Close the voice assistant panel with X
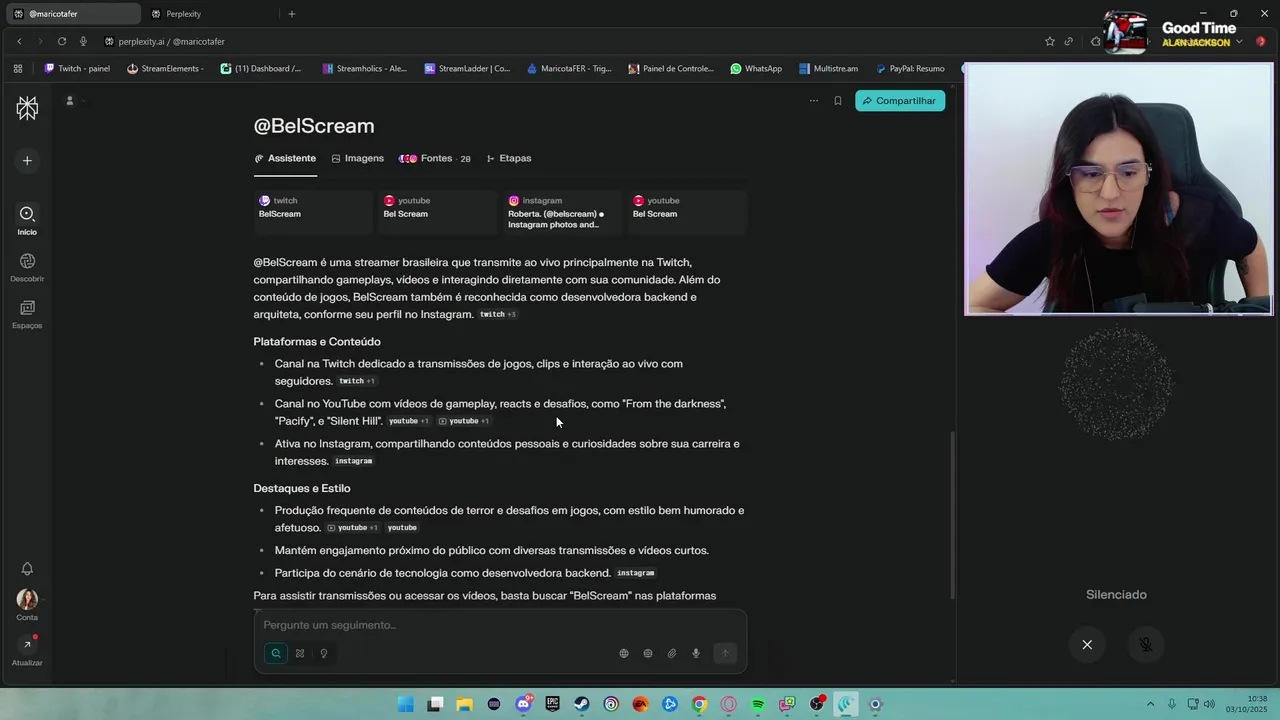Image resolution: width=1280 pixels, height=720 pixels. [x=1087, y=645]
